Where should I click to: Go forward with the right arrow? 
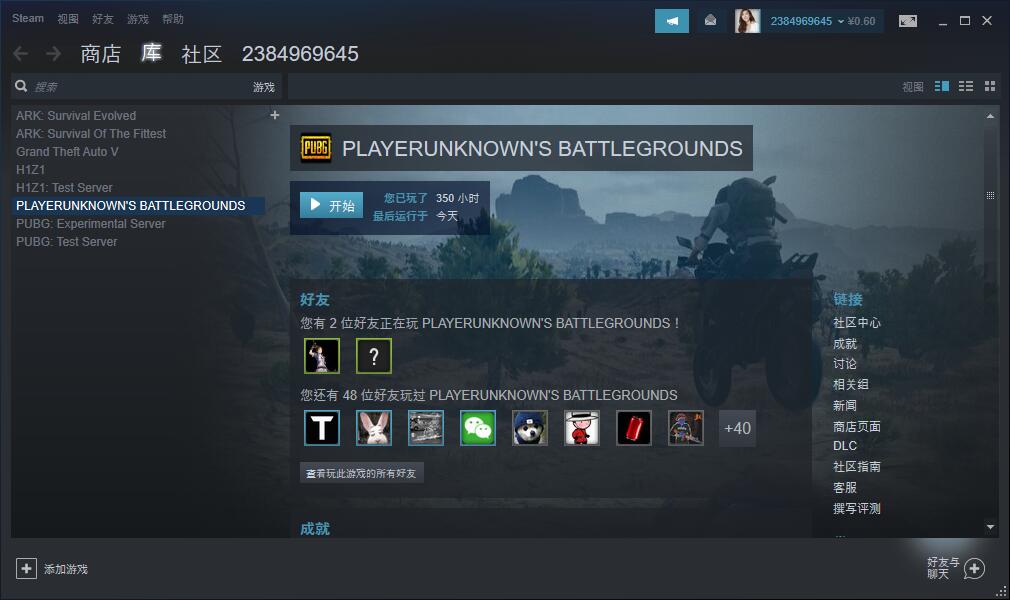click(53, 54)
